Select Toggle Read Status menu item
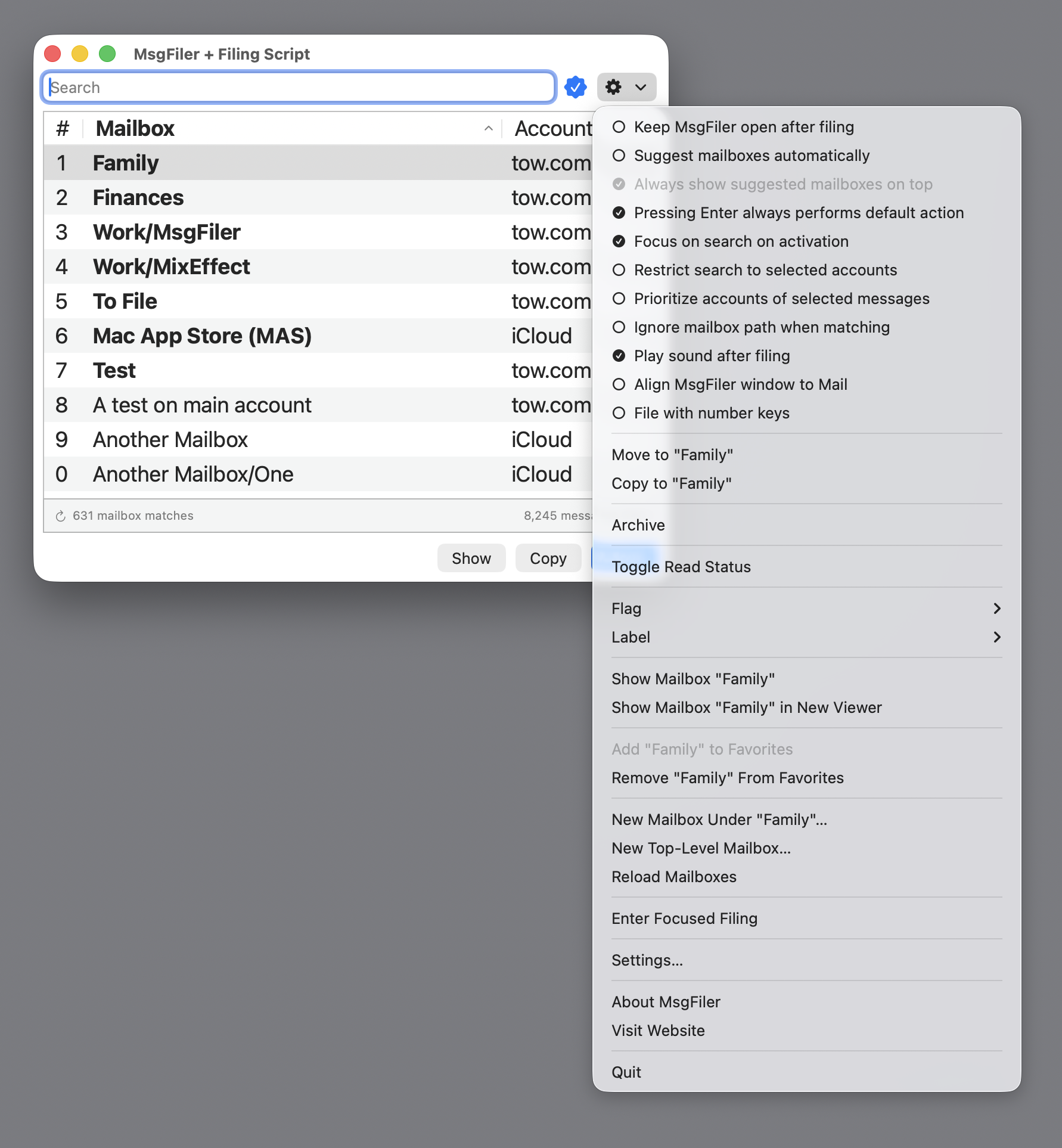Screen dimensions: 1062x1148 click(681, 567)
